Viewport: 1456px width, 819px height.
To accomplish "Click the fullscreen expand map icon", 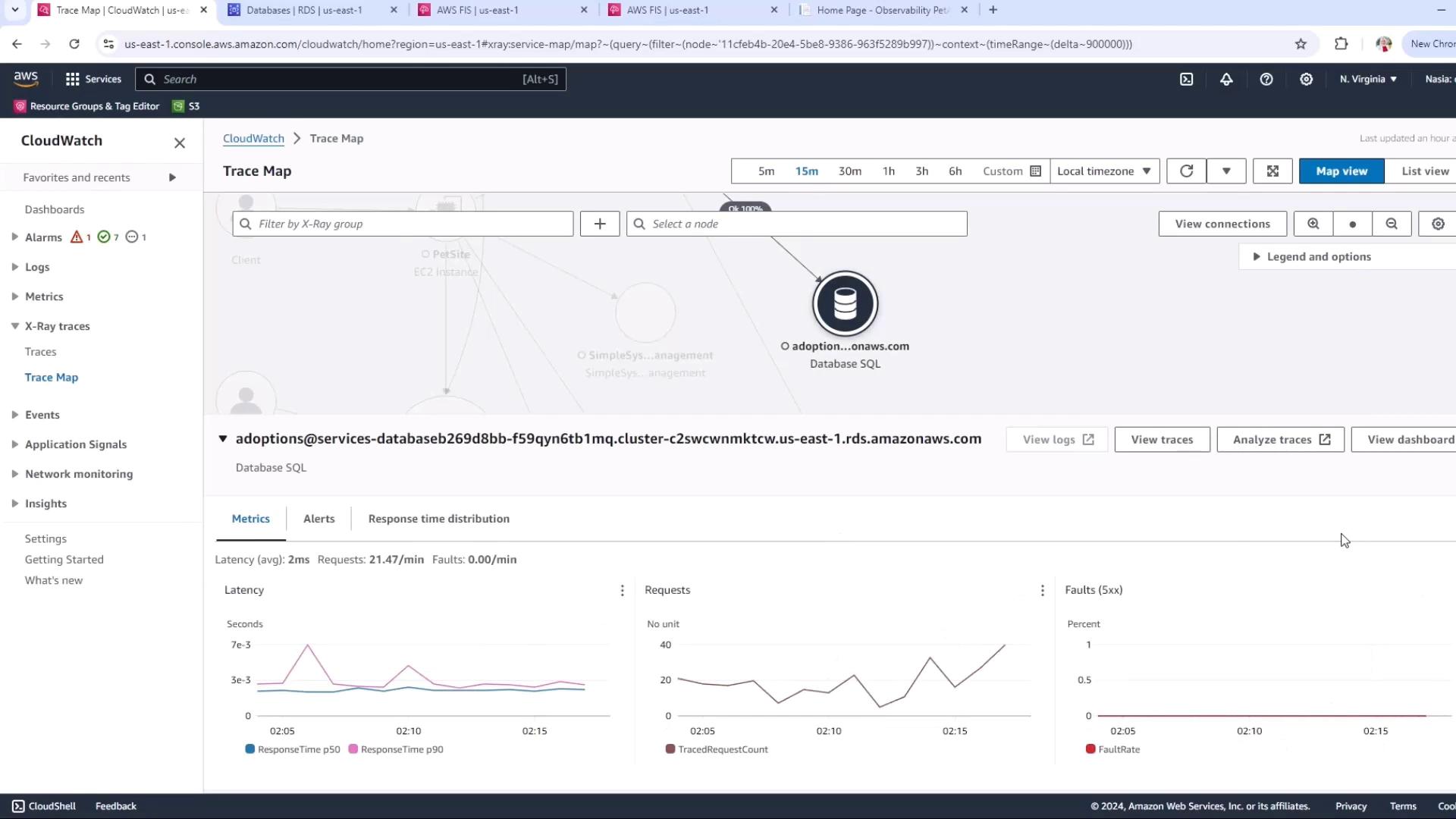I will (x=1272, y=171).
